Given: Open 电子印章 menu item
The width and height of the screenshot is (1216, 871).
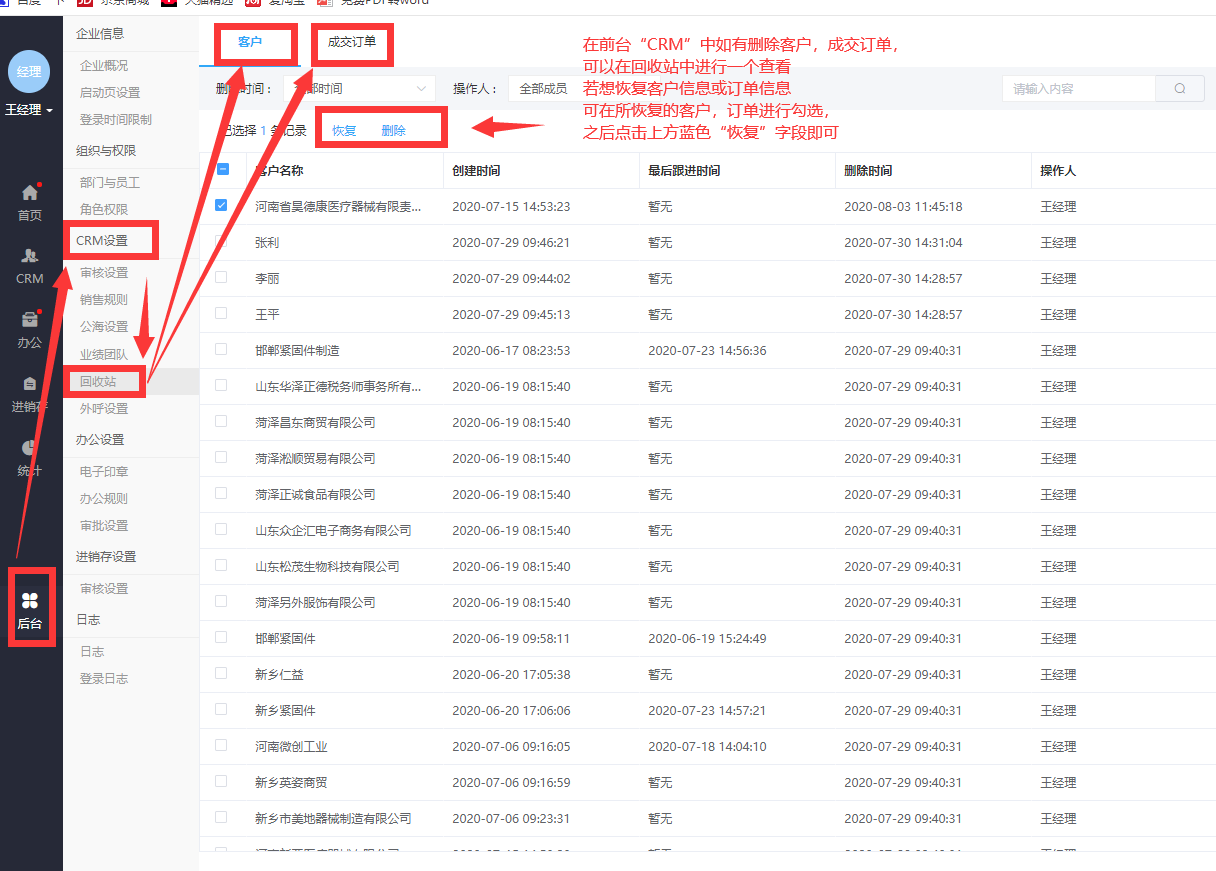Looking at the screenshot, I should (104, 471).
